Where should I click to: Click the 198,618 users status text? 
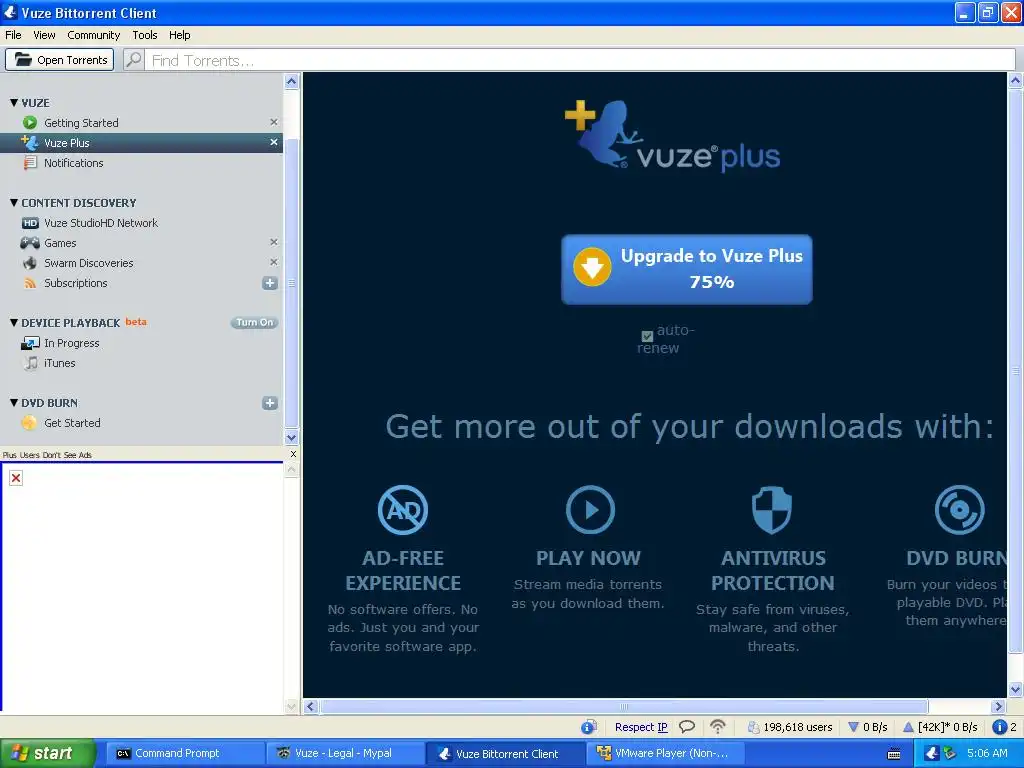[797, 728]
